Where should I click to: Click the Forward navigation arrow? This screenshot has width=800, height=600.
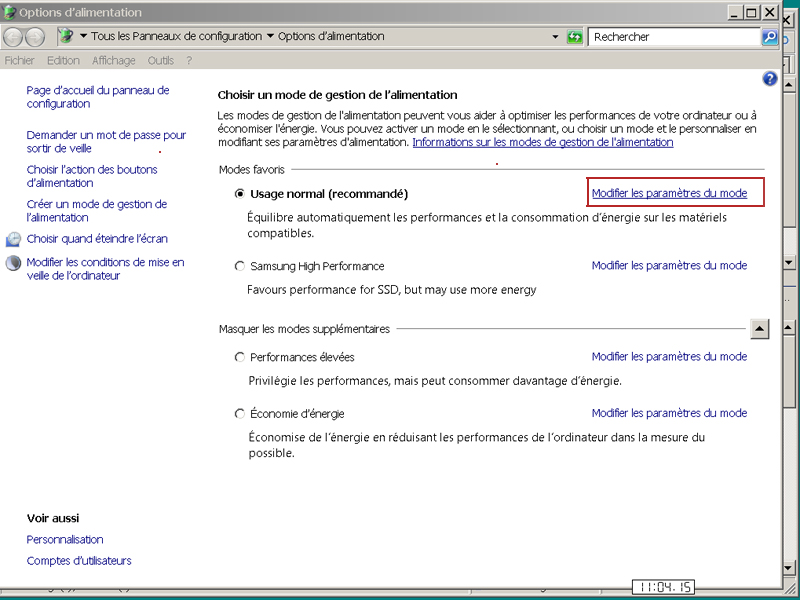(x=35, y=37)
